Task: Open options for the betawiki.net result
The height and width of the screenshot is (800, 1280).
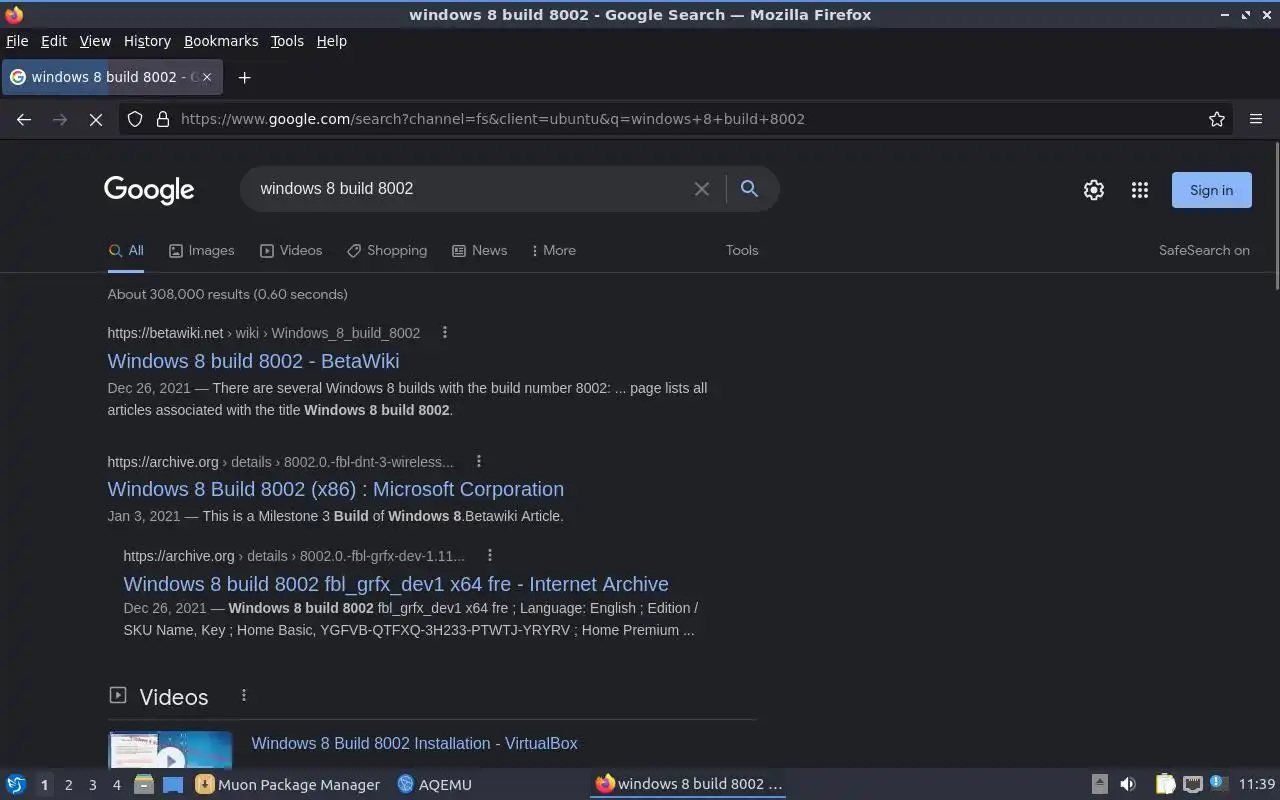Action: point(445,333)
